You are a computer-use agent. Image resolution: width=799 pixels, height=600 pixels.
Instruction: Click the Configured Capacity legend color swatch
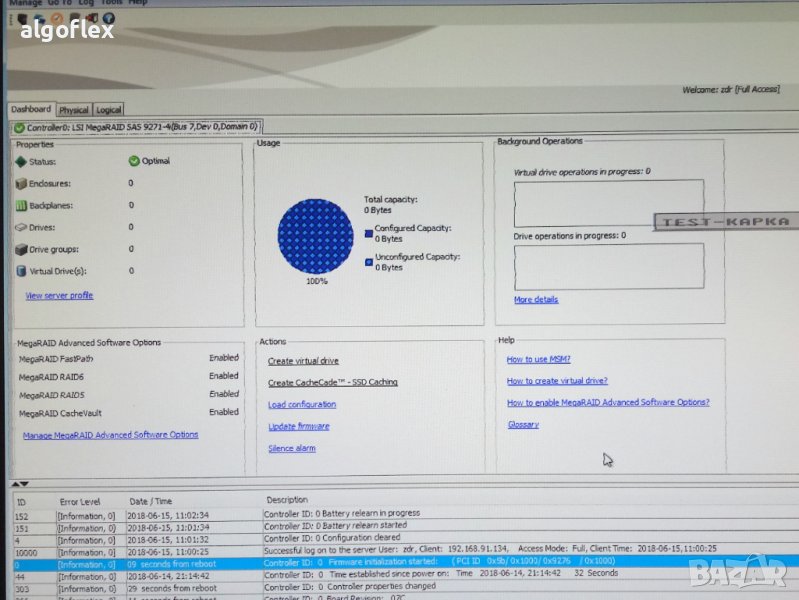click(369, 233)
